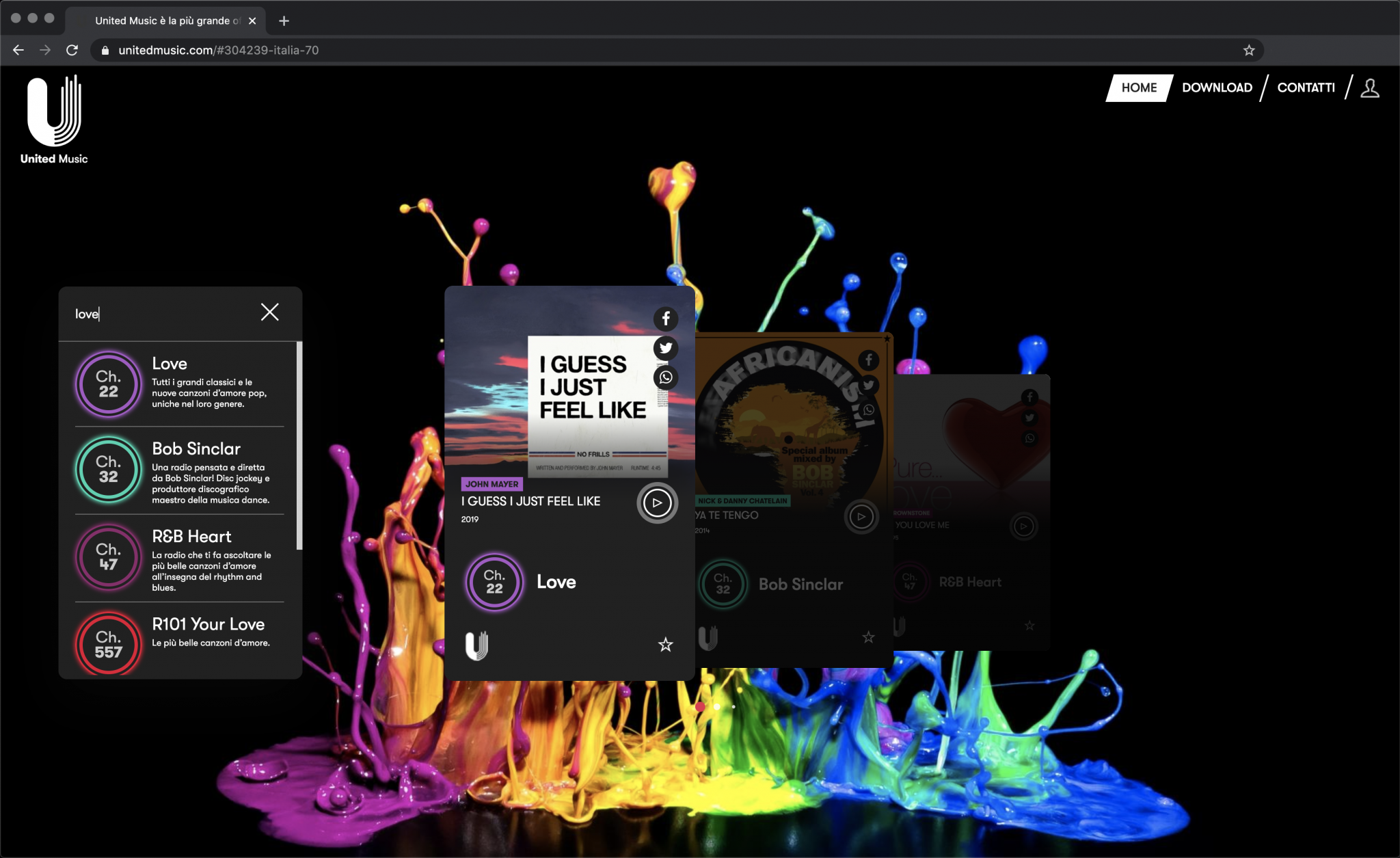1400x858 pixels.
Task: Open the HOME menu item
Action: pos(1139,88)
